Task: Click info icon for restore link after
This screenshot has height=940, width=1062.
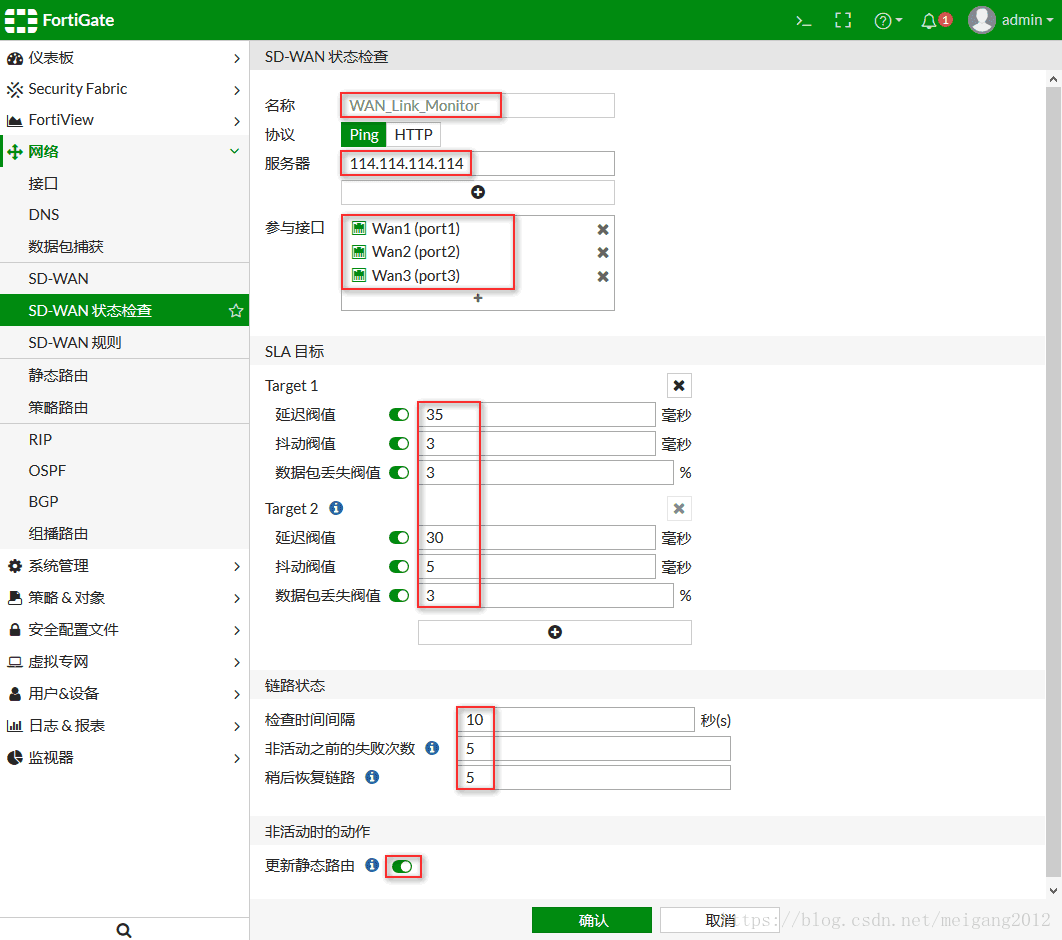Action: tap(372, 777)
